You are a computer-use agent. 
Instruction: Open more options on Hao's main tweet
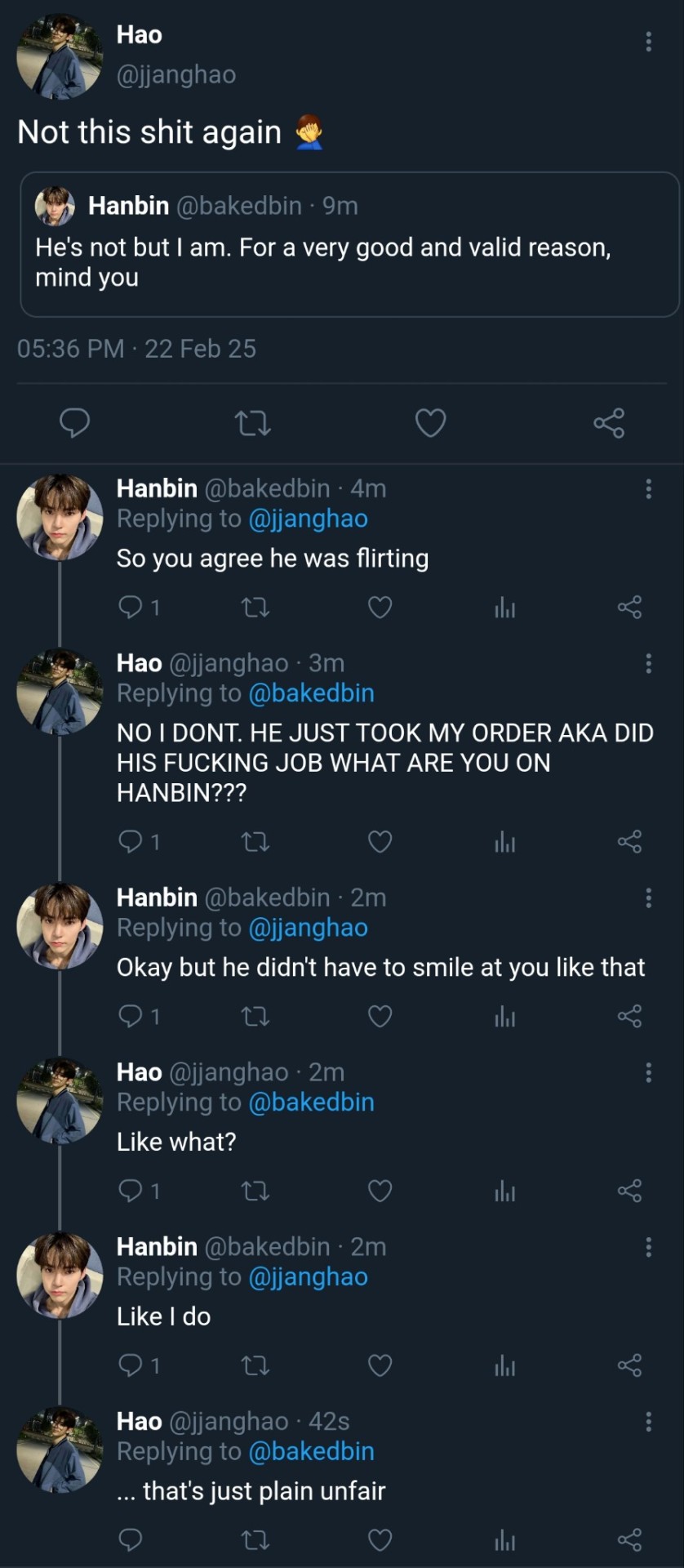pos(649,42)
